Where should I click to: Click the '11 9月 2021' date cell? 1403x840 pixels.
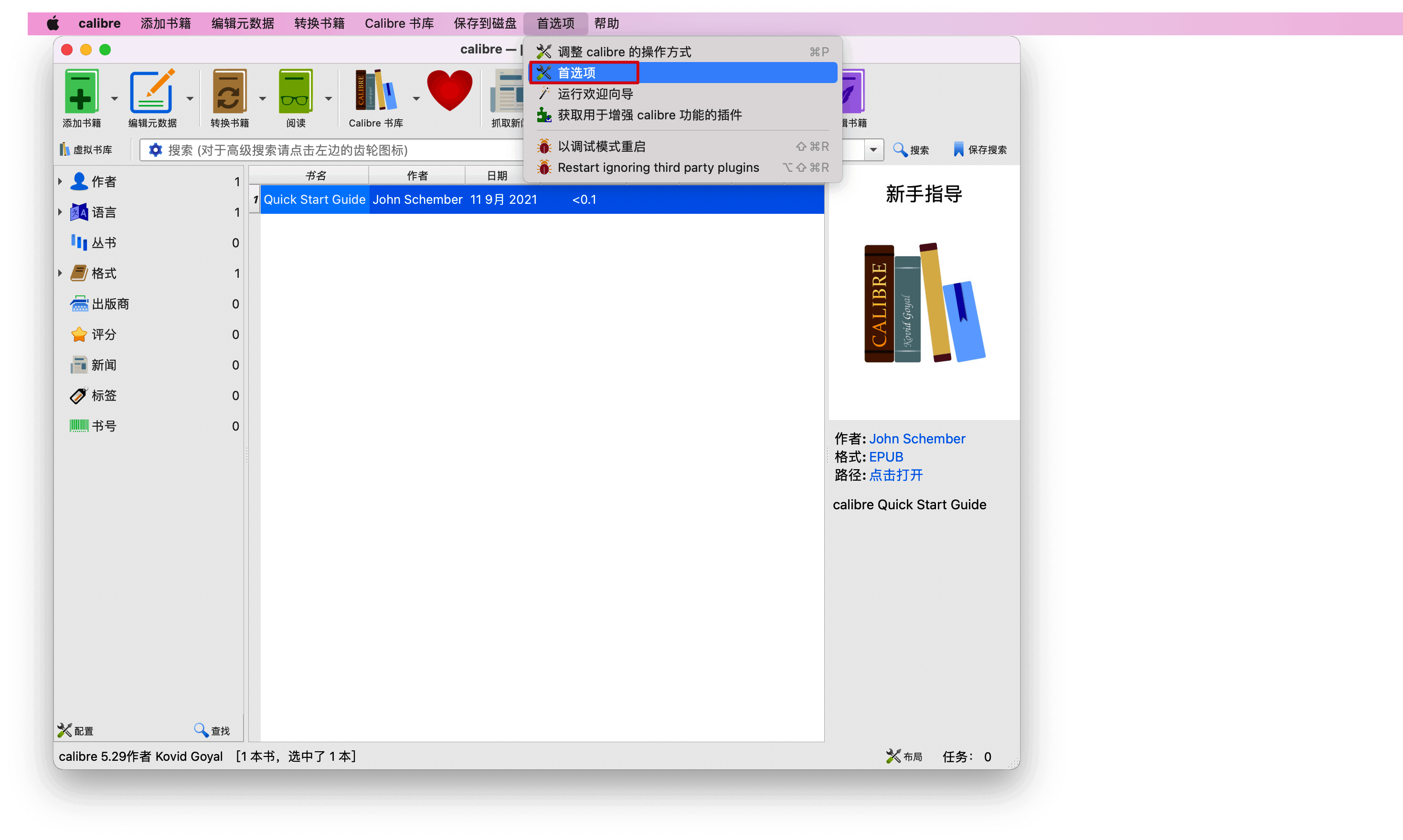(503, 199)
